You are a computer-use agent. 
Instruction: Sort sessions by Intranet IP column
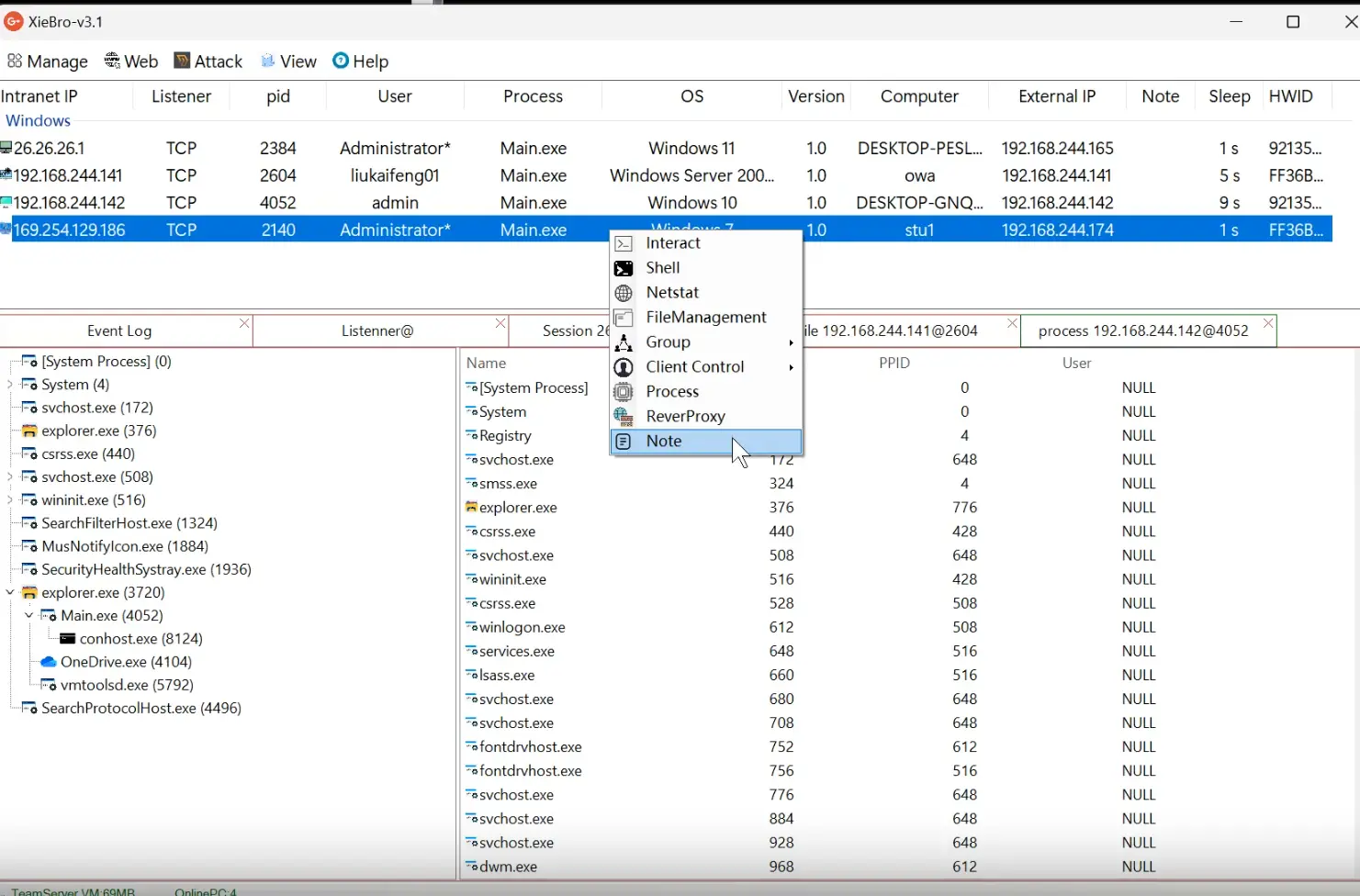pyautogui.click(x=39, y=96)
